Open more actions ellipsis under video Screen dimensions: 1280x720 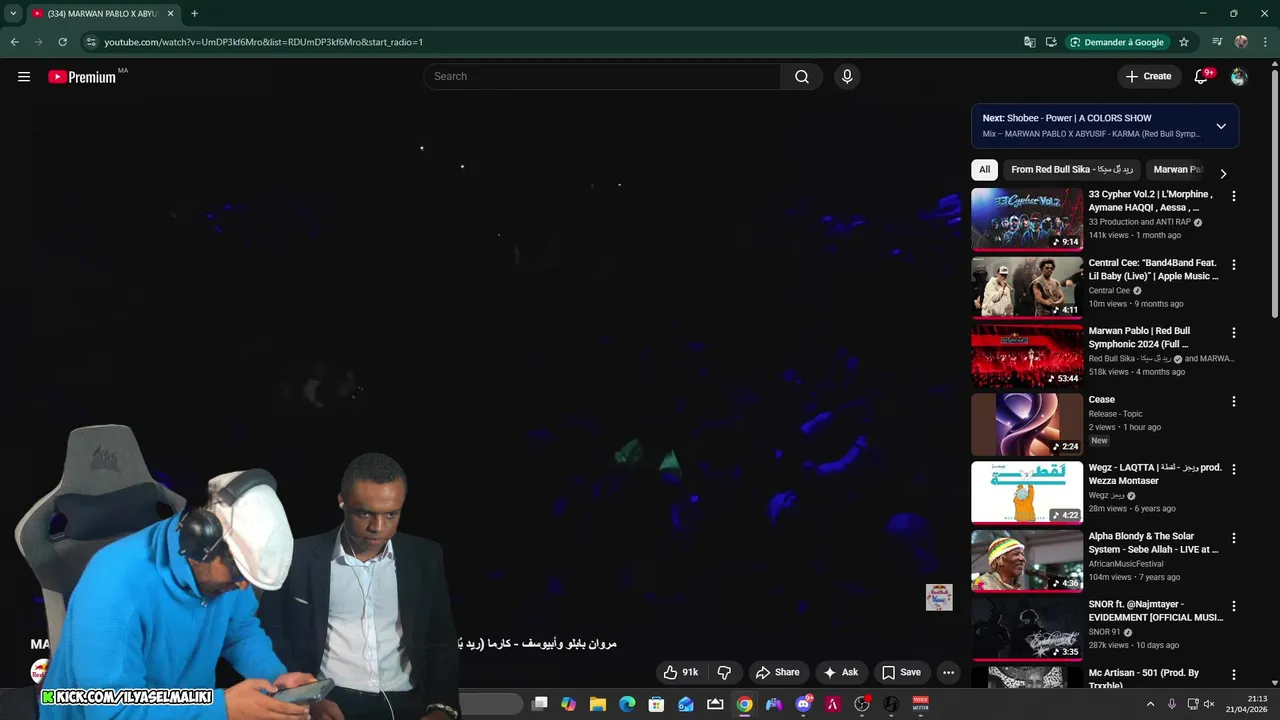tap(949, 672)
